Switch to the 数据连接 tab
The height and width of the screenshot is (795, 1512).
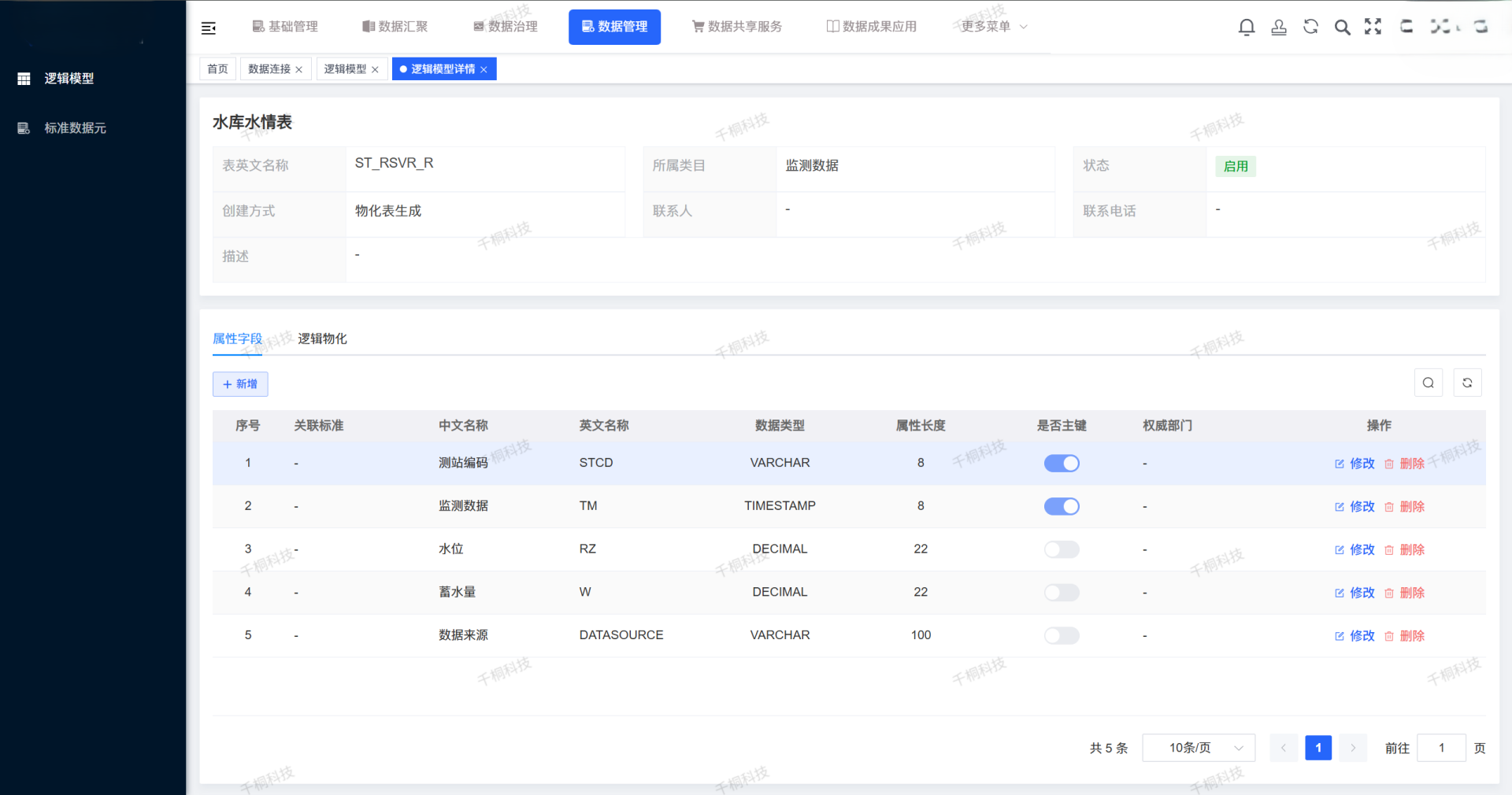coord(269,69)
